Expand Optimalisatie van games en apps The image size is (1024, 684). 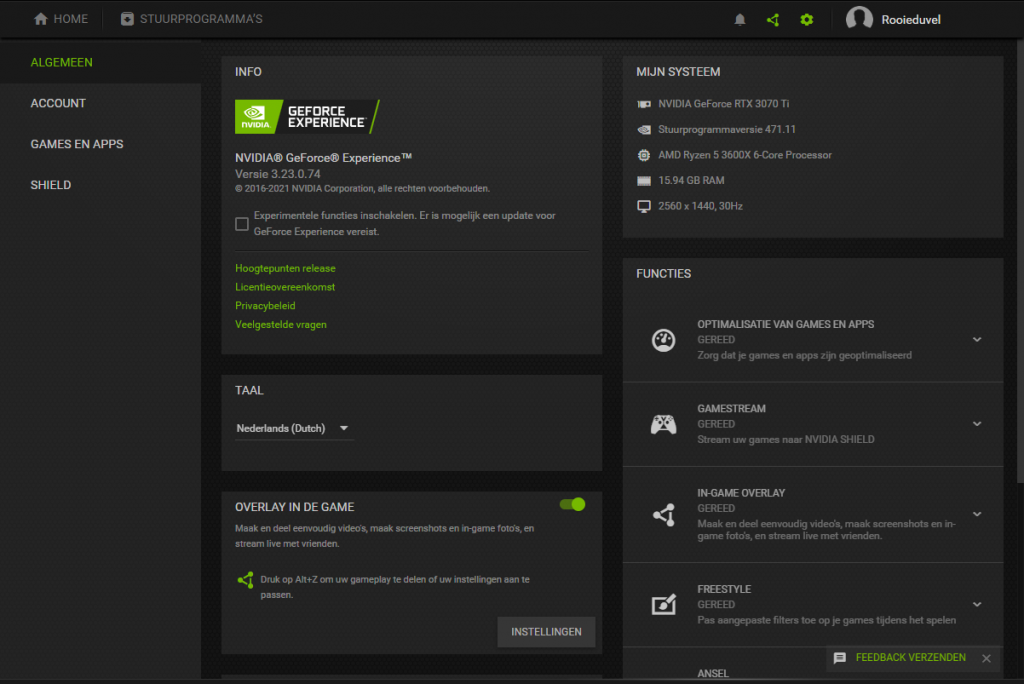(977, 340)
